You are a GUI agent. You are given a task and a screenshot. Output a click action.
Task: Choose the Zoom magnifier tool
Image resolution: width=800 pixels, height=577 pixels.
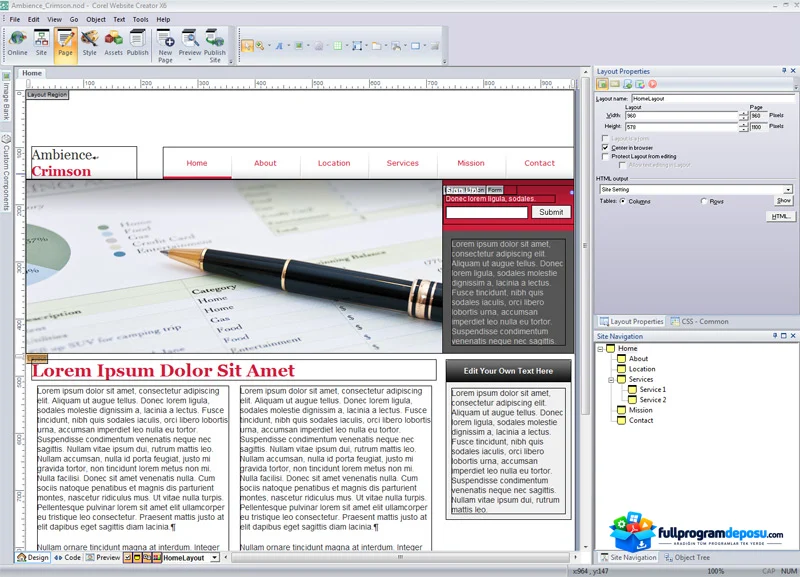(x=260, y=46)
